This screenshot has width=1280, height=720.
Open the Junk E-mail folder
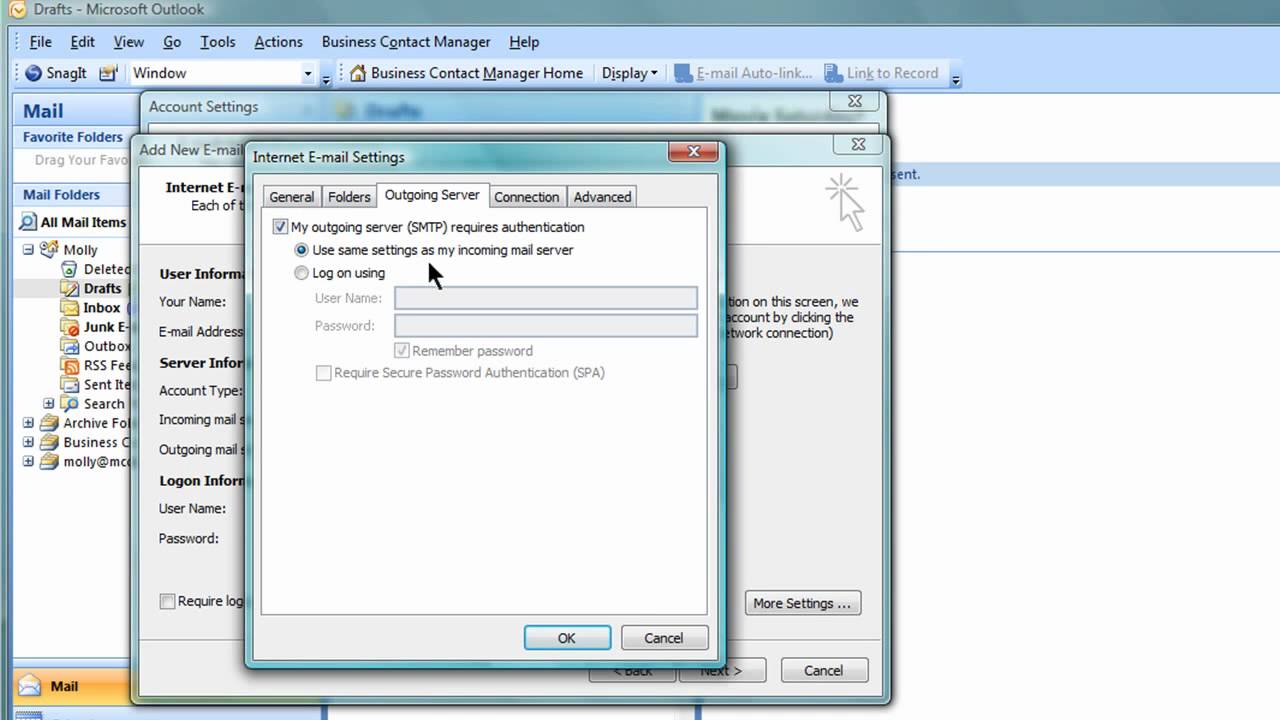93,327
